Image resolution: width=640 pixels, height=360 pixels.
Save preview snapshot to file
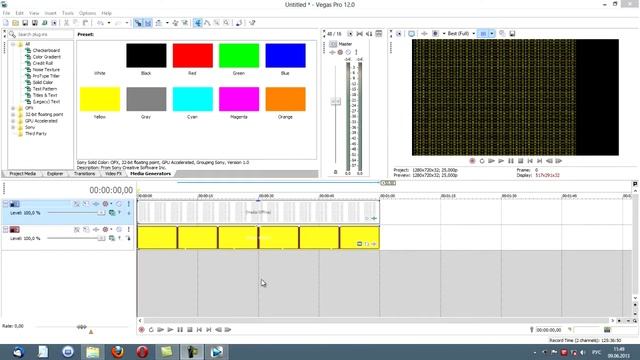(512, 33)
